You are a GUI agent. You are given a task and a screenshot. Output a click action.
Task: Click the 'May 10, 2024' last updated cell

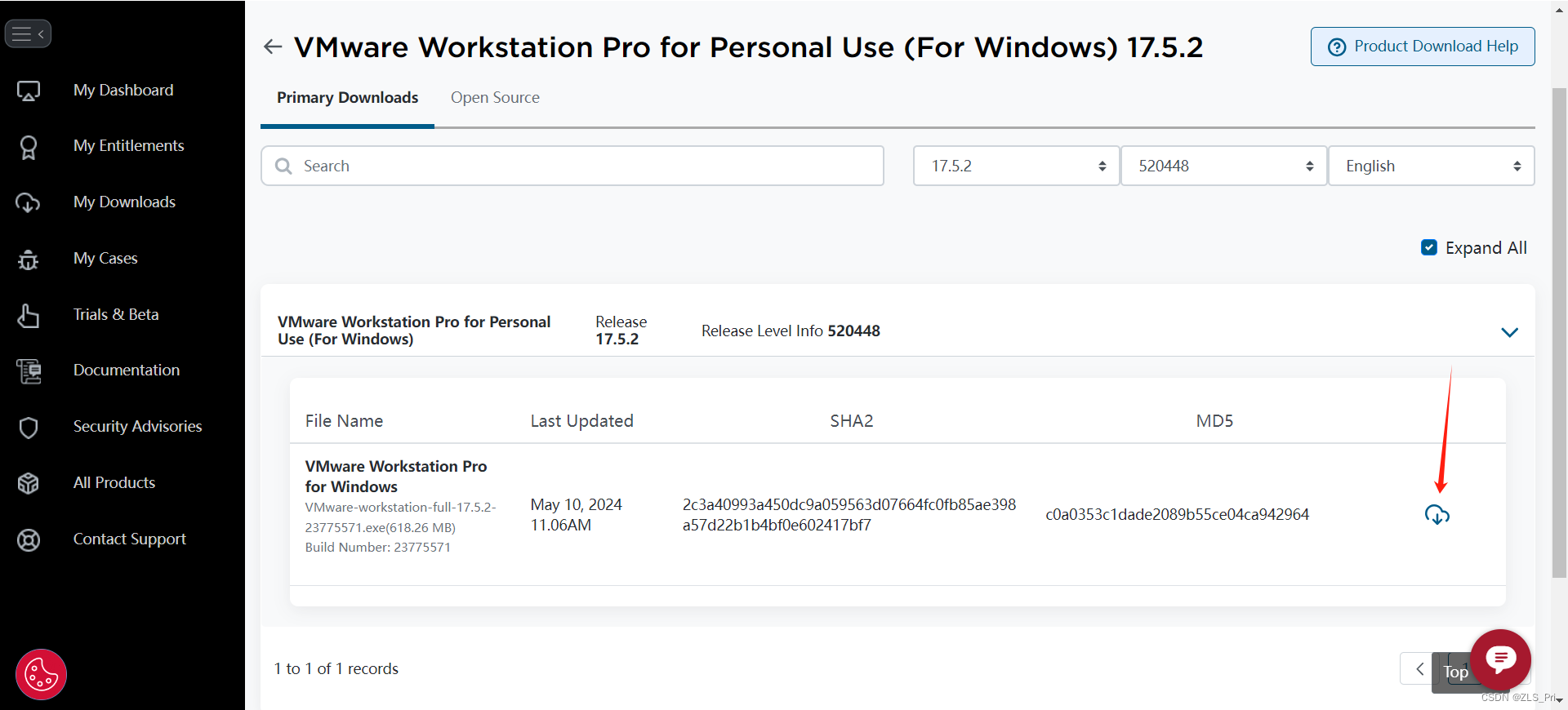[577, 515]
